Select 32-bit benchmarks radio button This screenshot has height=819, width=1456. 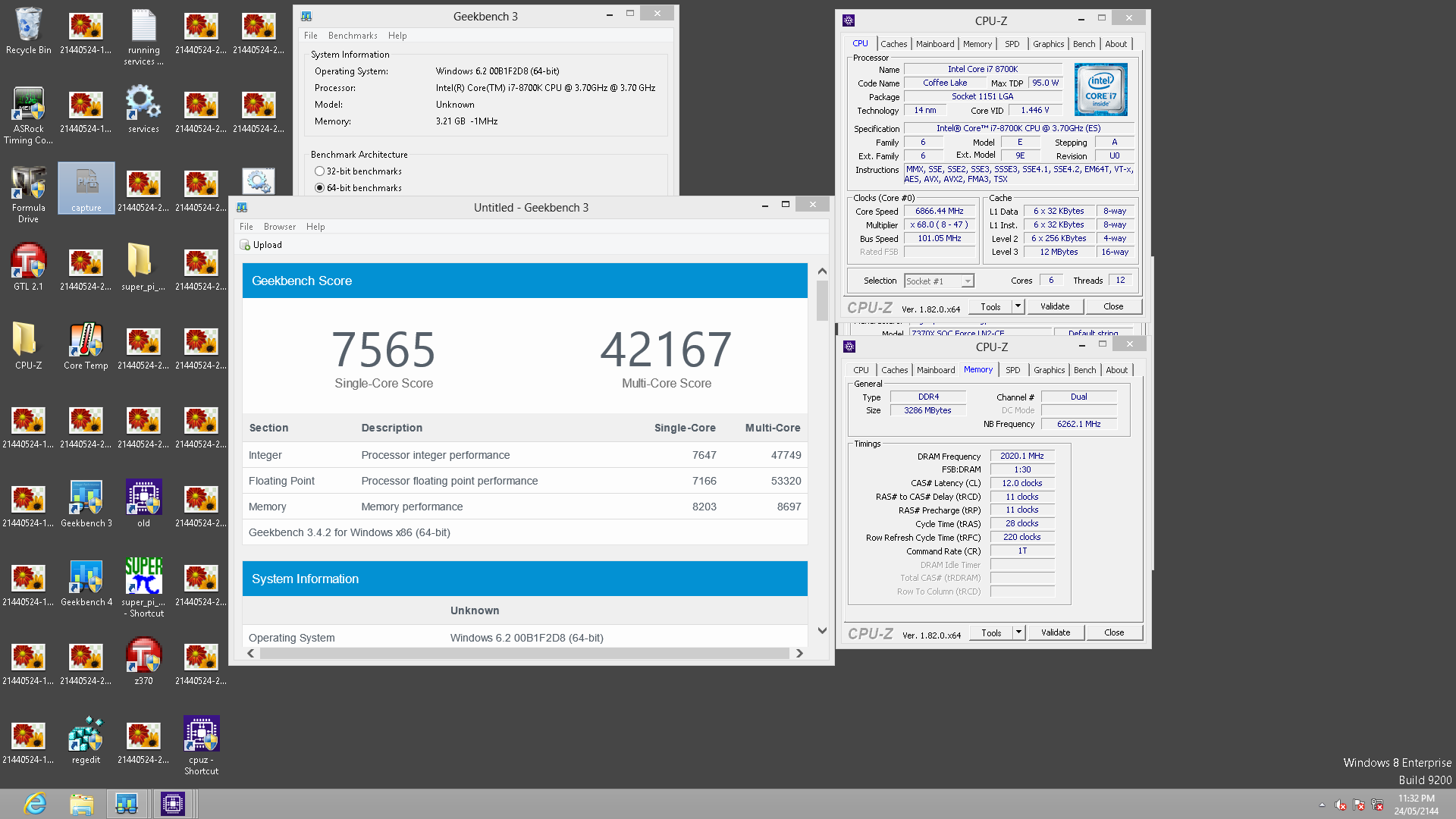click(x=319, y=171)
